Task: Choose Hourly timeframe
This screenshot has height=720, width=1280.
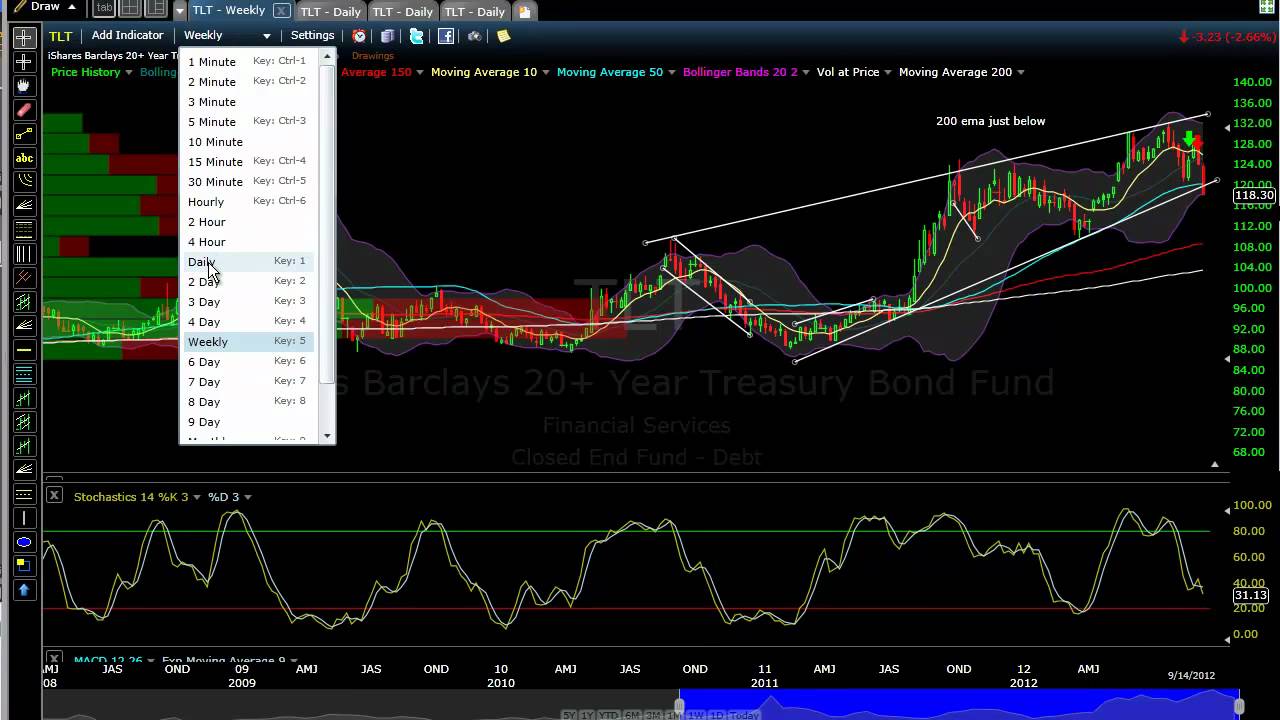Action: click(250, 201)
